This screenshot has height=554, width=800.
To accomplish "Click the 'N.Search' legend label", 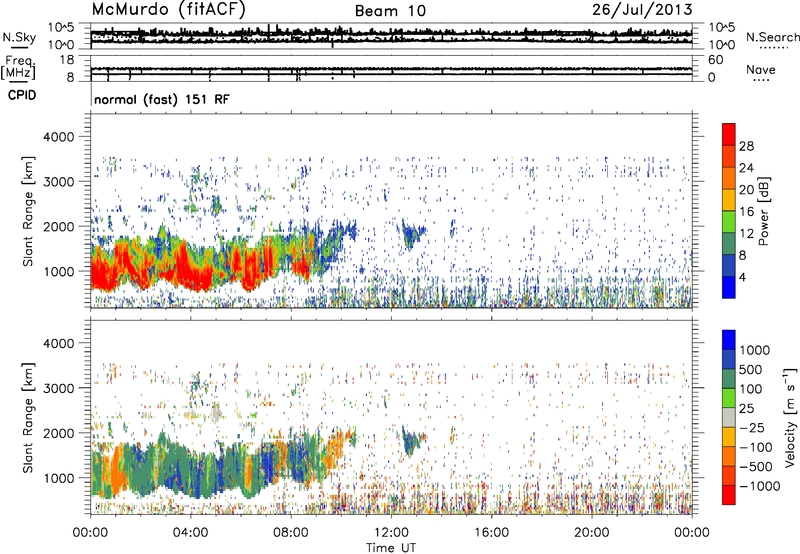I will (772, 37).
